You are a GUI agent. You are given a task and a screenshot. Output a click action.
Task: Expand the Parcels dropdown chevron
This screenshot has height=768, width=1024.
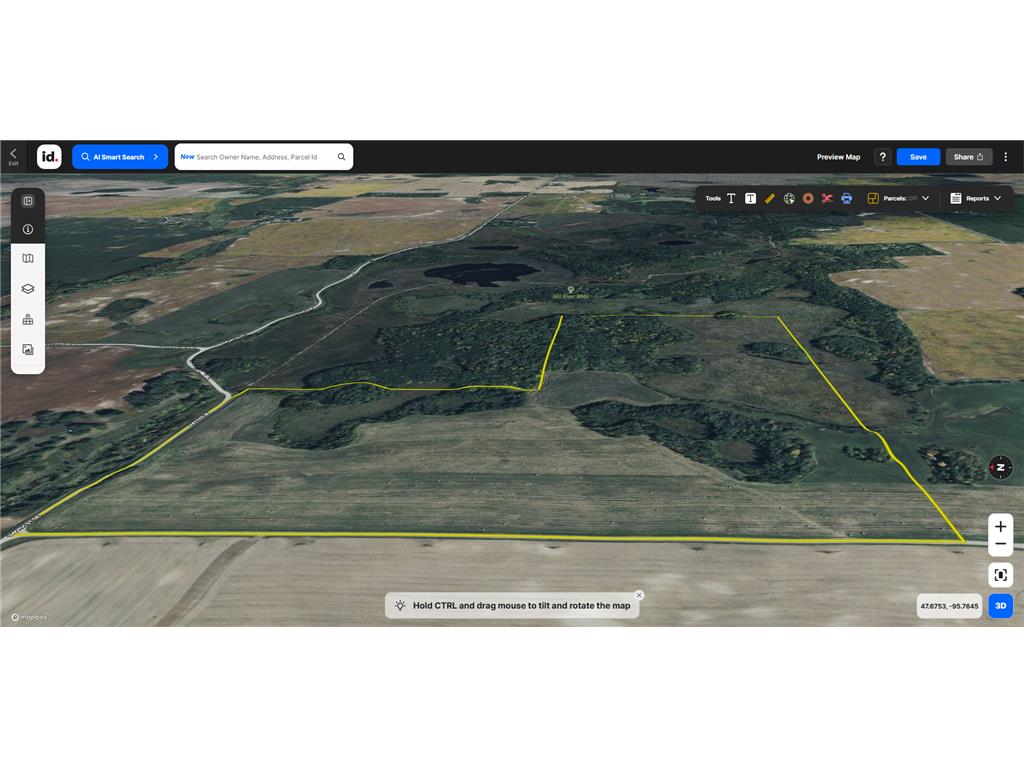tap(925, 199)
